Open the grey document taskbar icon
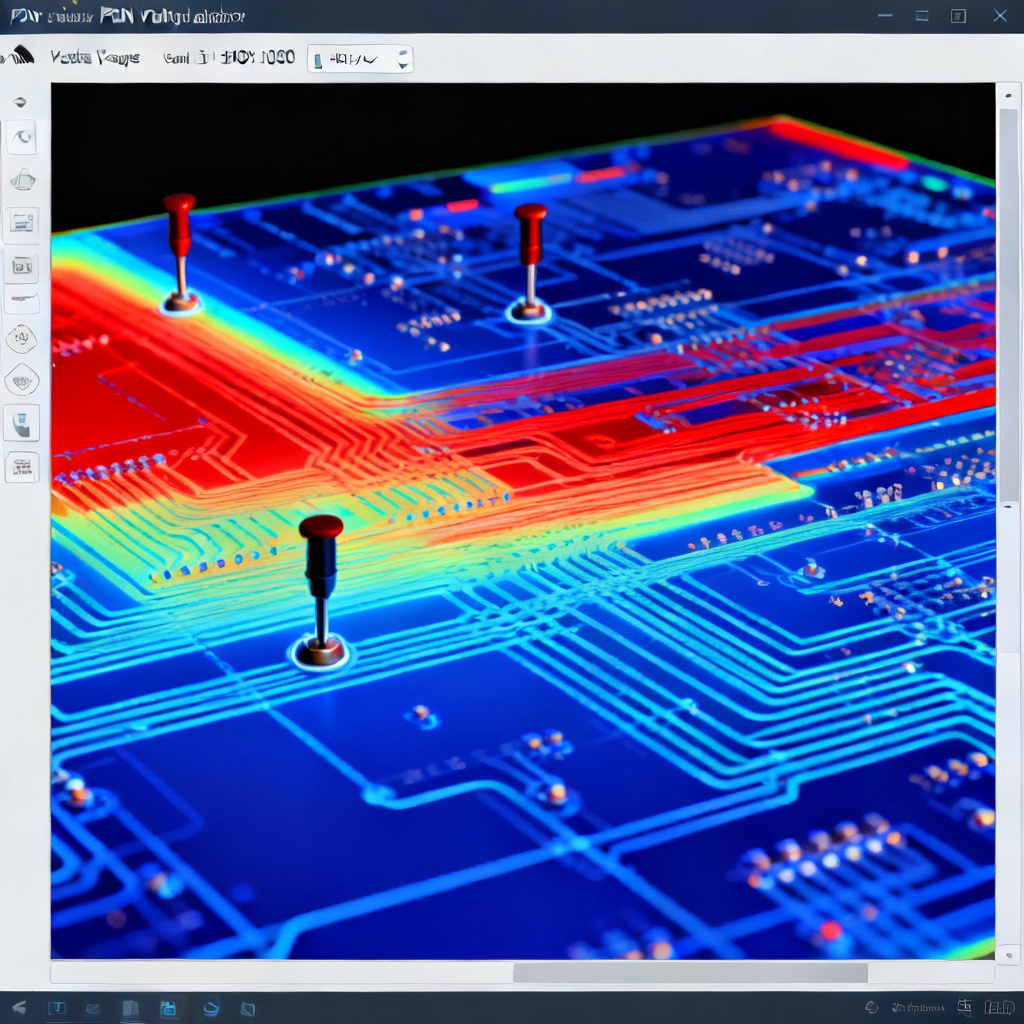The image size is (1024, 1024). click(x=131, y=1009)
